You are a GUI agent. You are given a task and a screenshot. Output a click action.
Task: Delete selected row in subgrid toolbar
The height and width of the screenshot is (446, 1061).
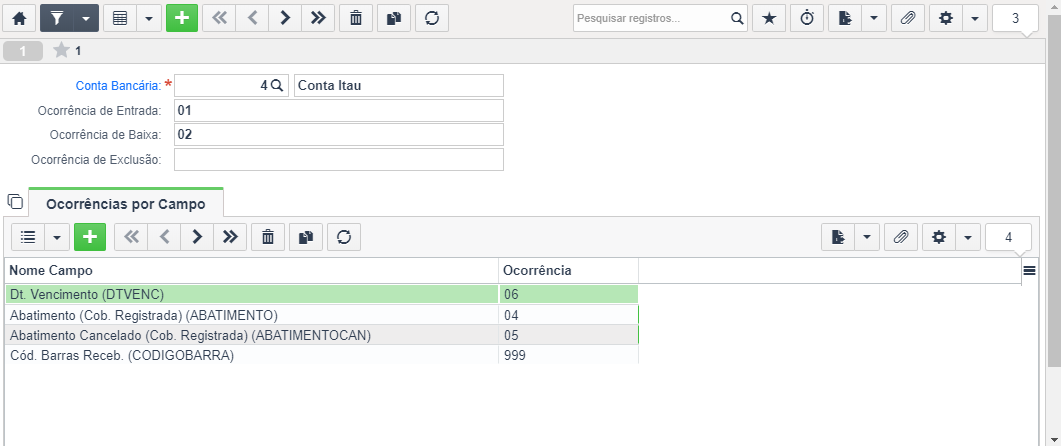[x=268, y=237]
